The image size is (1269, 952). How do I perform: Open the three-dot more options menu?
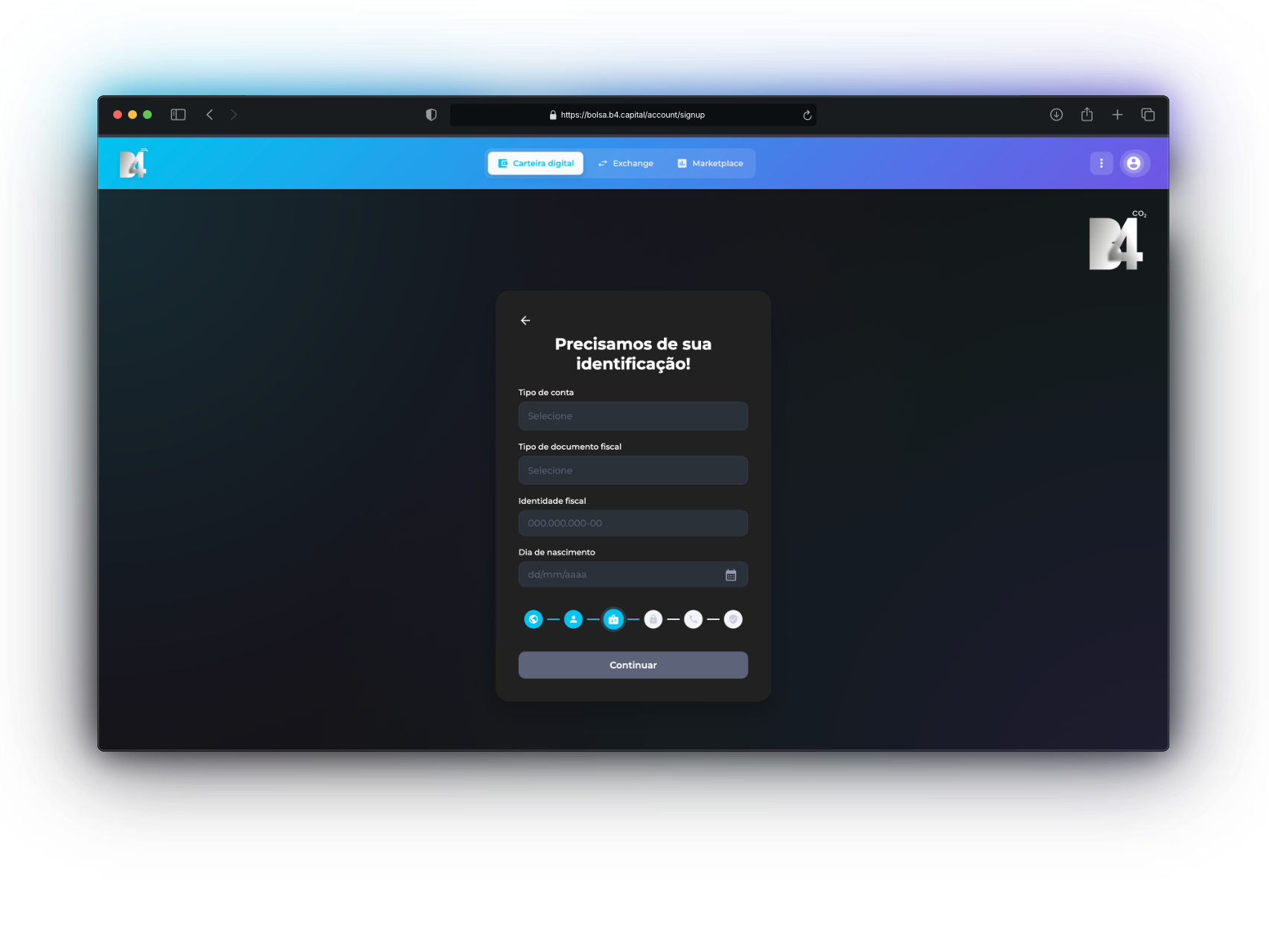[x=1102, y=164]
